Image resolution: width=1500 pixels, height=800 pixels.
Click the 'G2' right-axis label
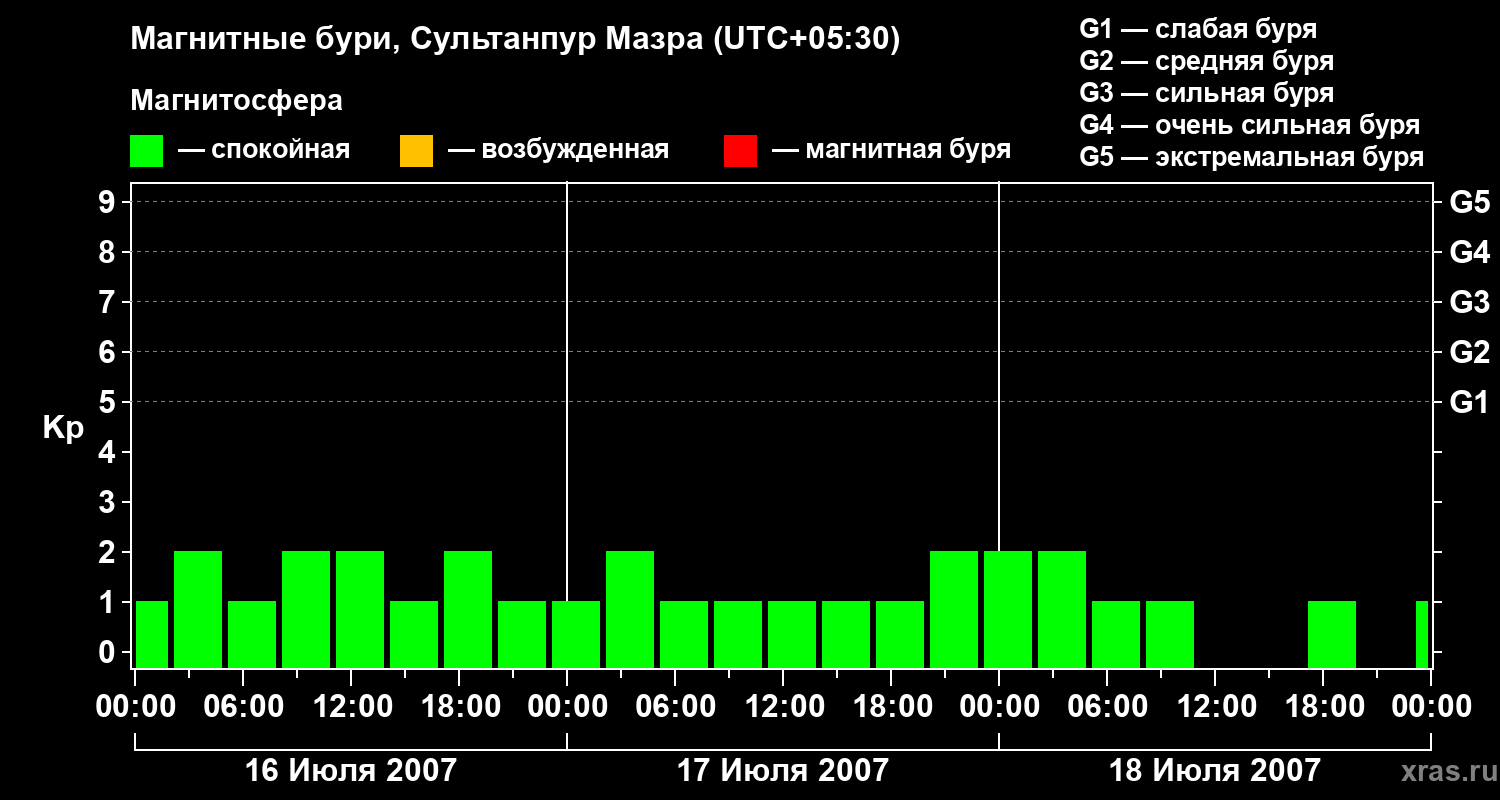1469,353
